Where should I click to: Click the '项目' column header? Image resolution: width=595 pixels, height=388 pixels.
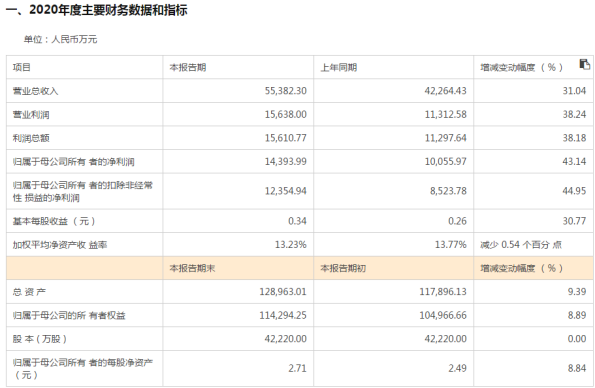tap(22, 68)
